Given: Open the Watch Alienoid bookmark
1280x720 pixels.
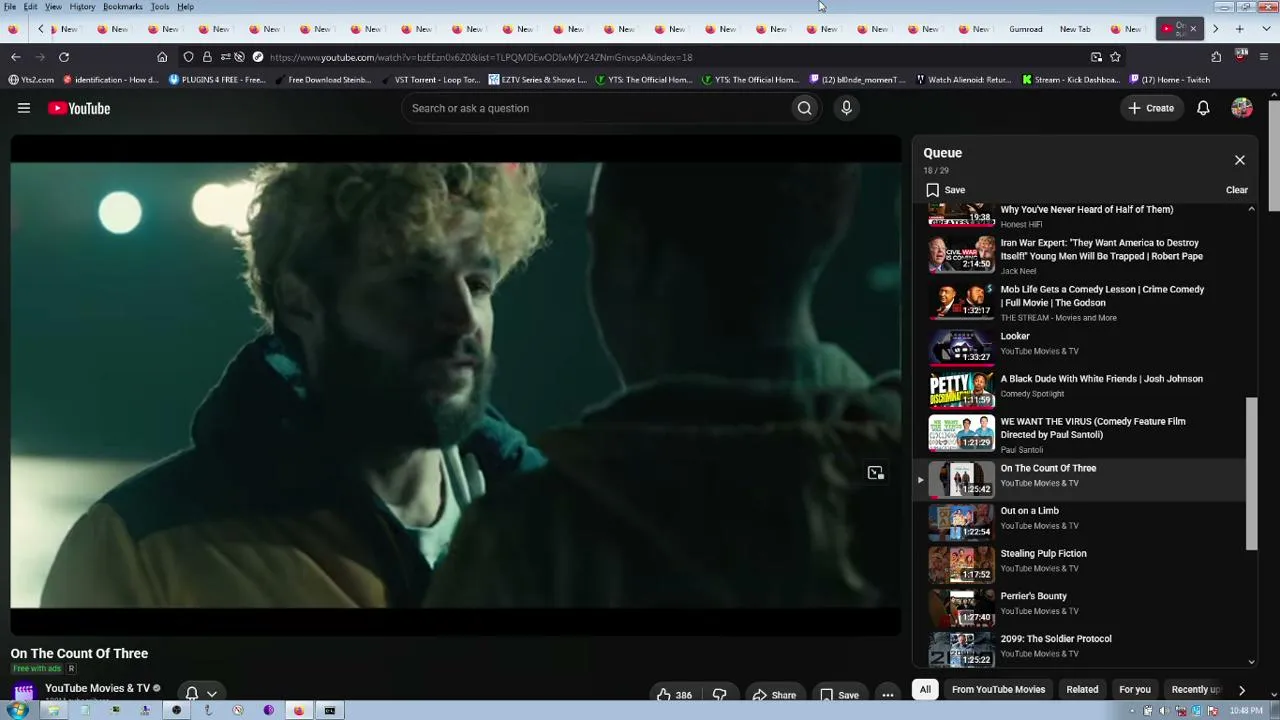Looking at the screenshot, I should 963,80.
